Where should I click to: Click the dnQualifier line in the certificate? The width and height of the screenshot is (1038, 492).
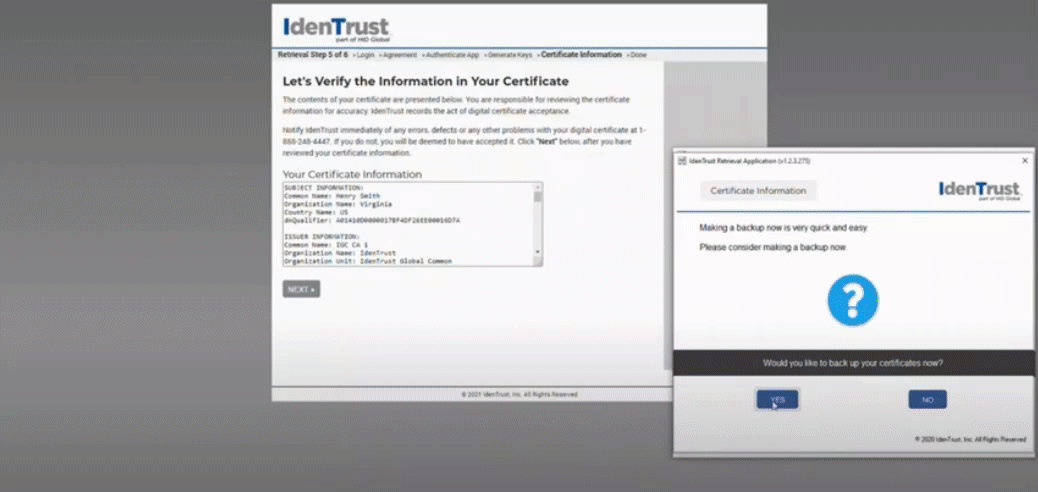(x=372, y=220)
